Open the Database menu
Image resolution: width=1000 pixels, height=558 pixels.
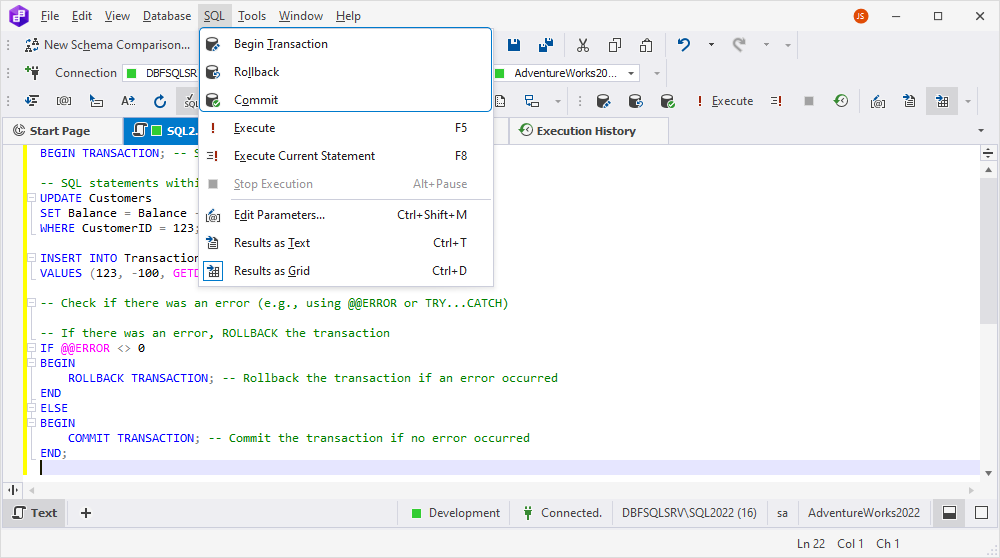pyautogui.click(x=166, y=16)
